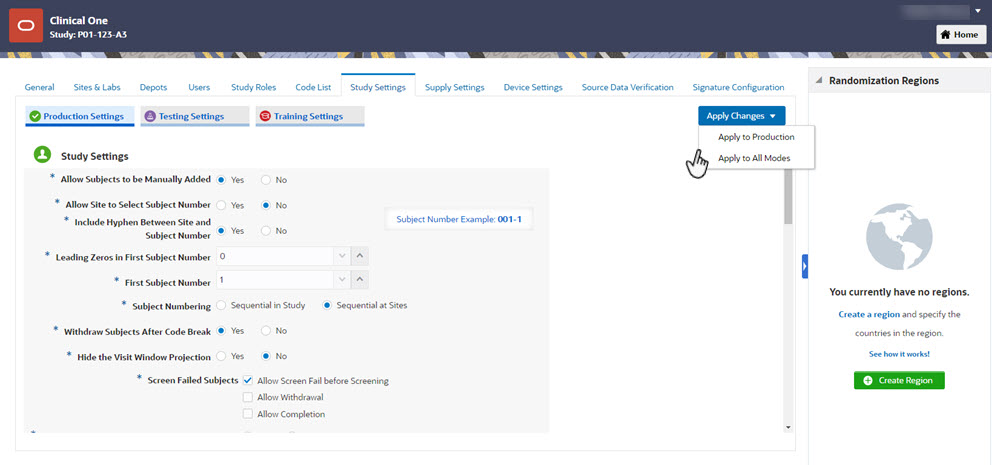This screenshot has width=992, height=465.
Task: Switch to Study Roles tab
Action: 254,87
